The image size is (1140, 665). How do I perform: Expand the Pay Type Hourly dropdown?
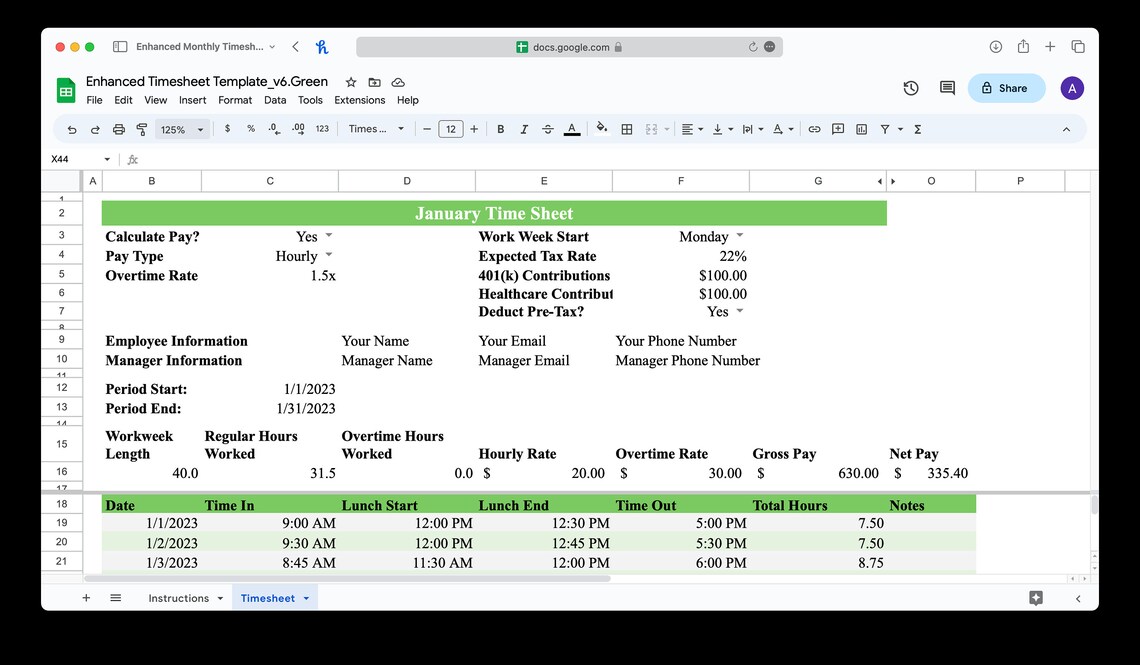click(329, 256)
